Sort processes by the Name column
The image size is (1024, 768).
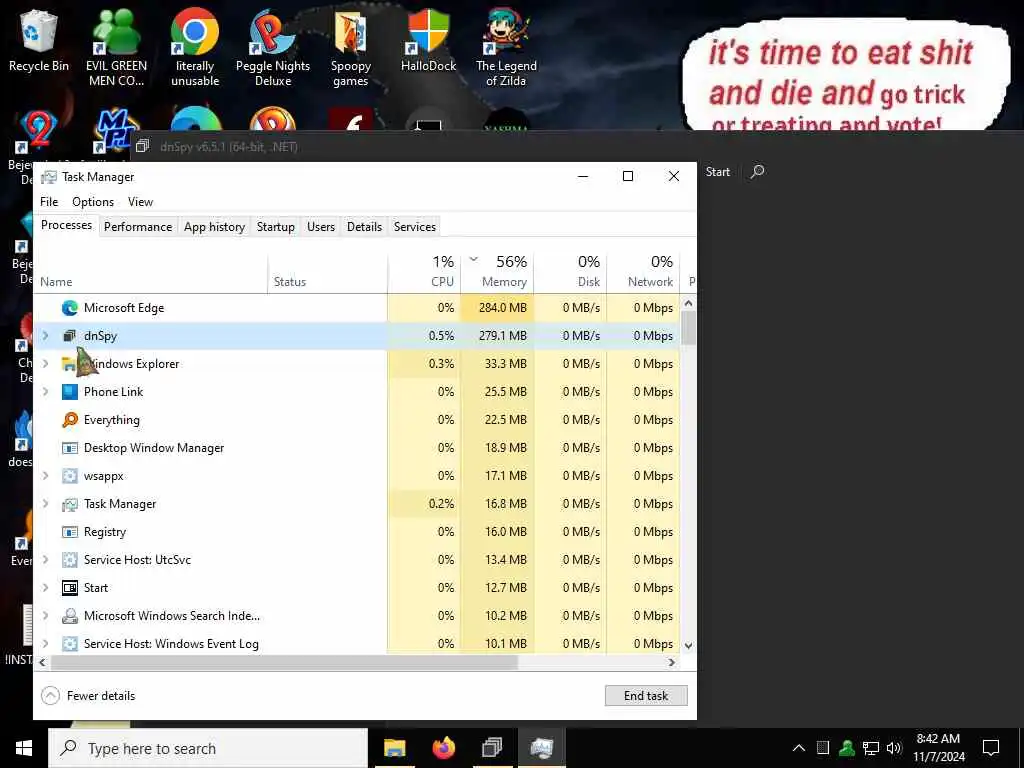[151, 272]
